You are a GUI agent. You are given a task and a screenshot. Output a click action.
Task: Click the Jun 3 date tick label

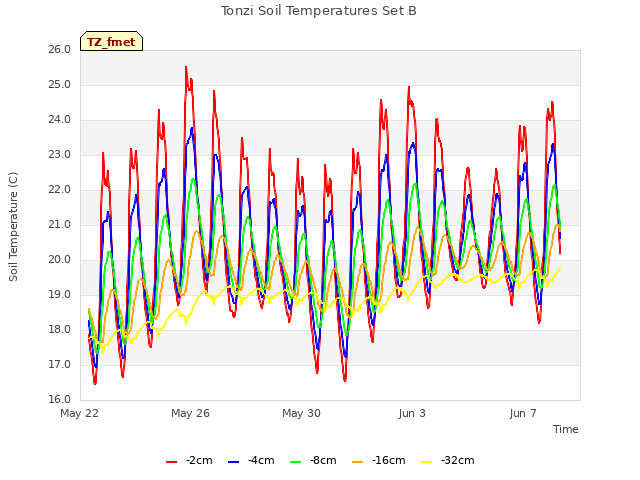tap(412, 413)
